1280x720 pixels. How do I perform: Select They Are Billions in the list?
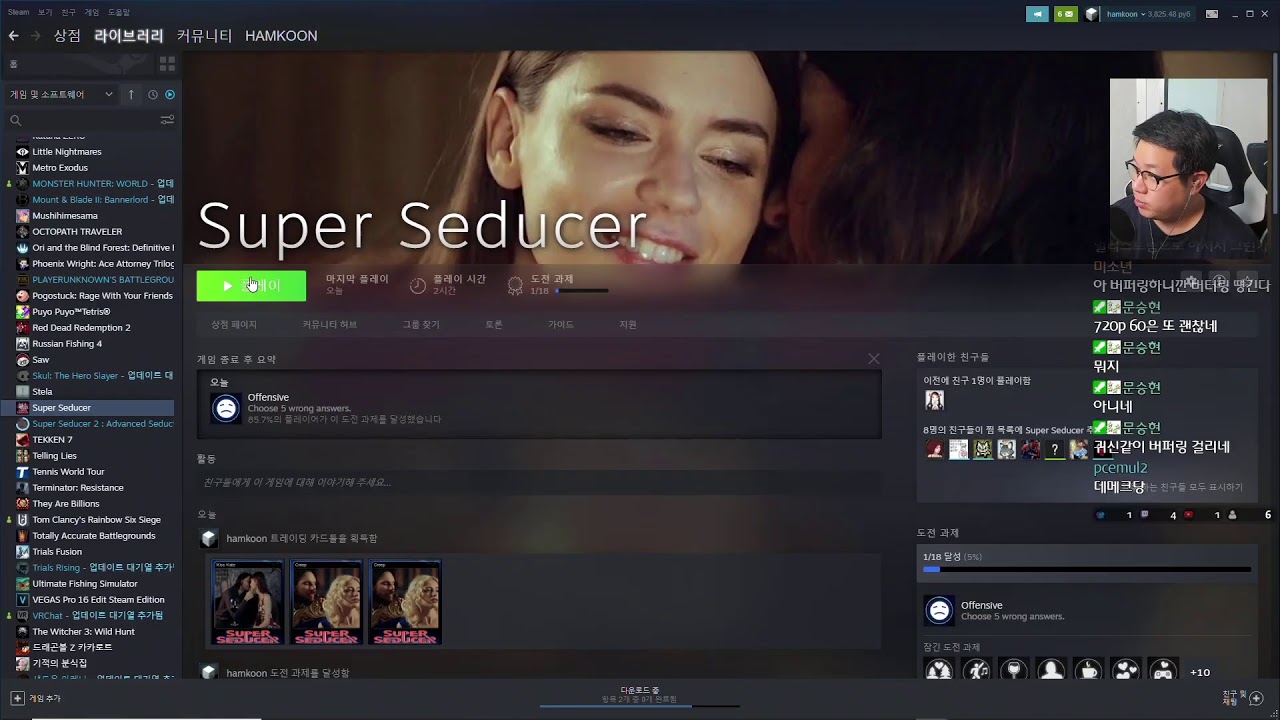pos(65,504)
